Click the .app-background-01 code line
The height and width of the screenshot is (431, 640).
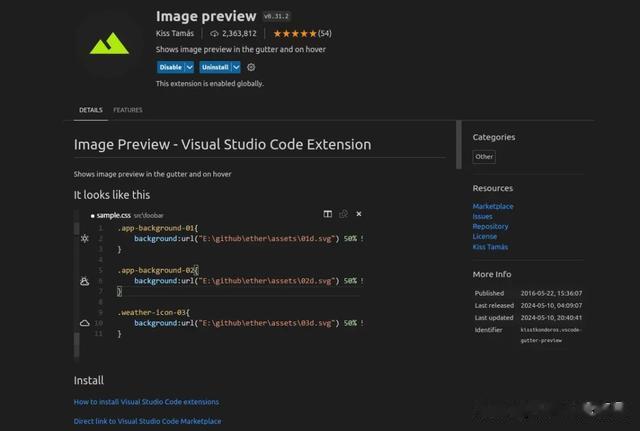(158, 228)
